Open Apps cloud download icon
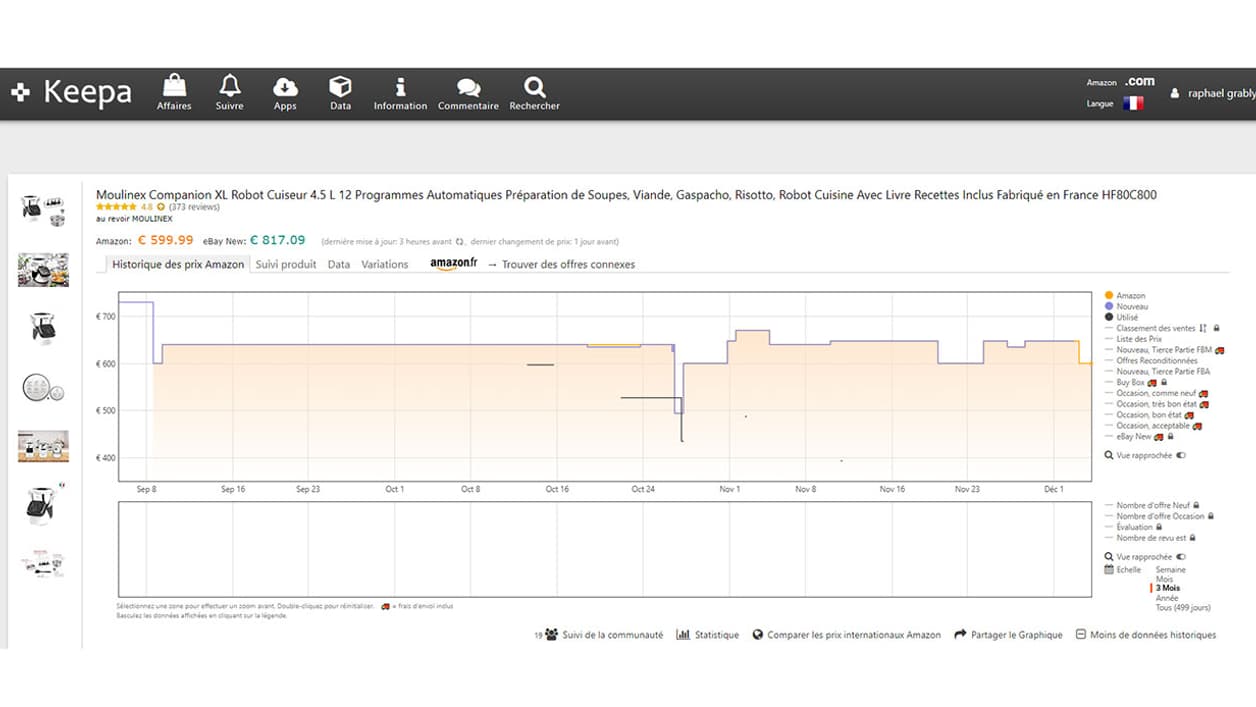1256x707 pixels. tap(285, 87)
